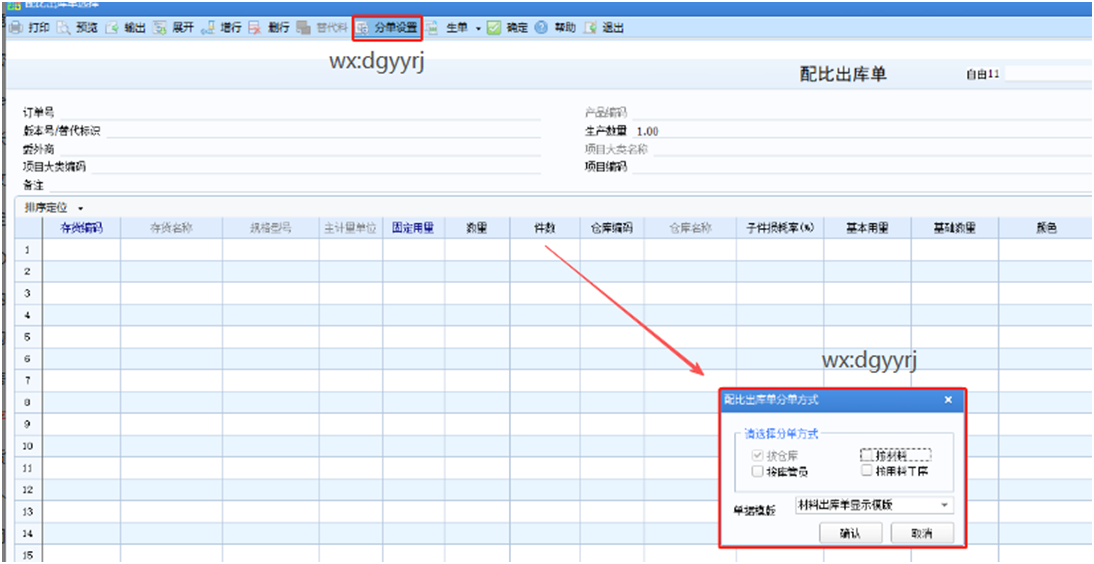
Task: Click the 件数 column header
Action: (545, 228)
